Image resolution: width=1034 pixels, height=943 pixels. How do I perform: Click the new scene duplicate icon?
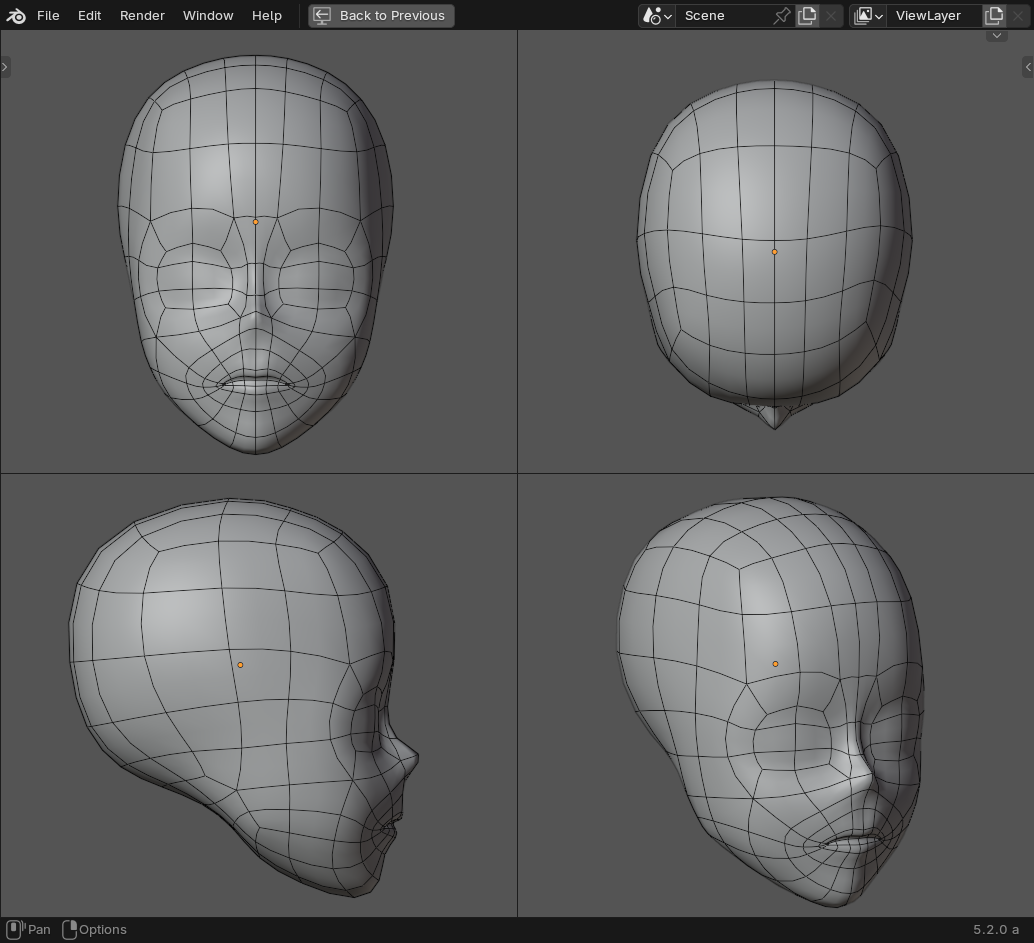coord(807,16)
